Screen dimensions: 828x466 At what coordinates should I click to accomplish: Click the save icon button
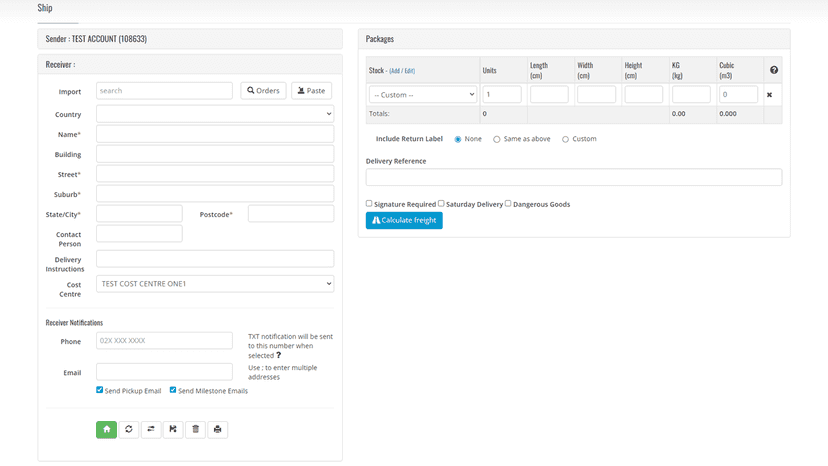(173, 430)
